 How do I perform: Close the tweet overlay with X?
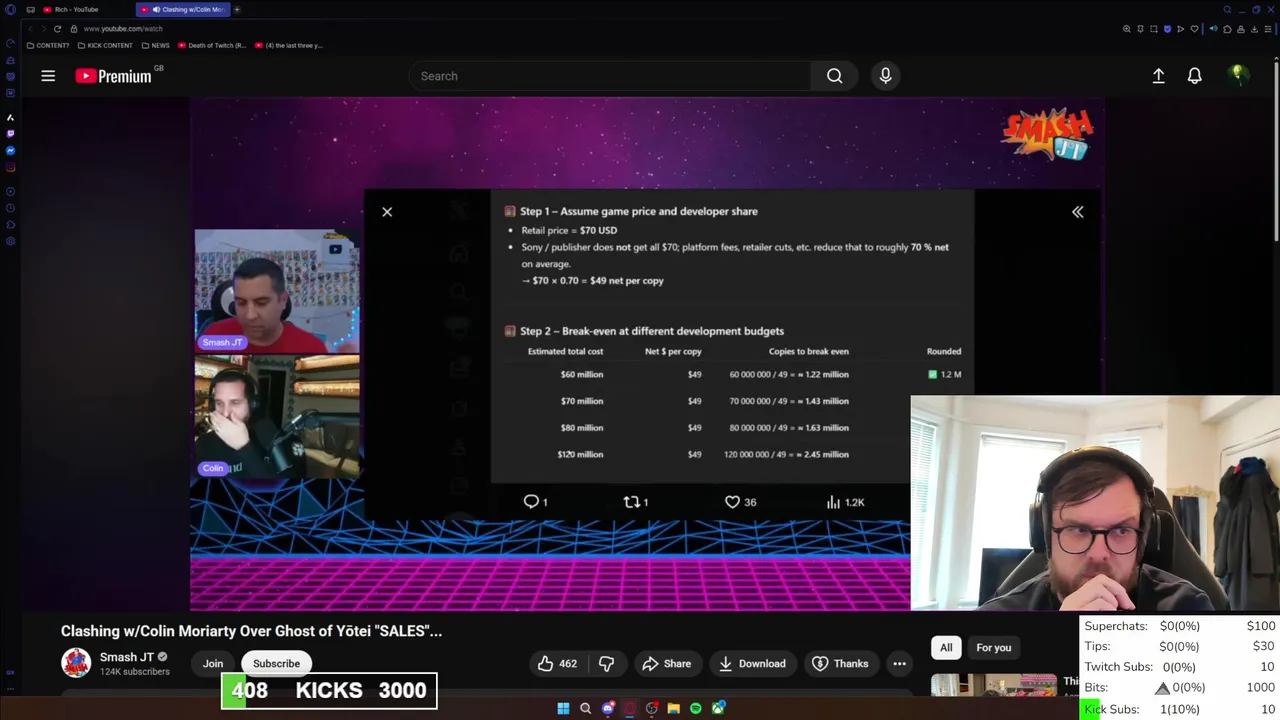[387, 212]
